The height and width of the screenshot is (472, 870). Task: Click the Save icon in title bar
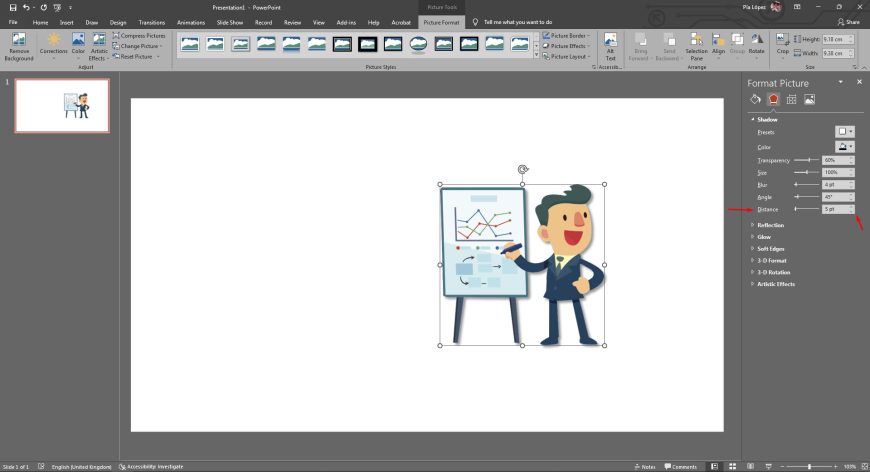coord(12,7)
